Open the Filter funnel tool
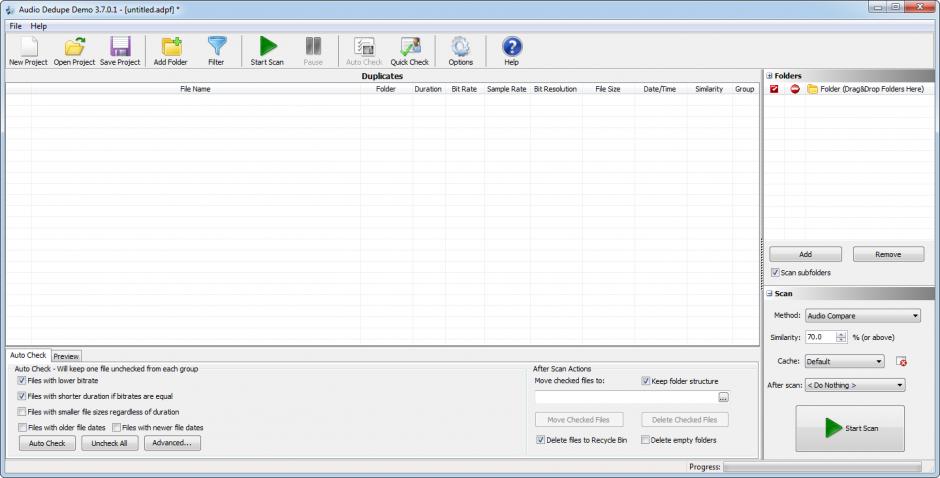The width and height of the screenshot is (940, 478). [x=216, y=47]
